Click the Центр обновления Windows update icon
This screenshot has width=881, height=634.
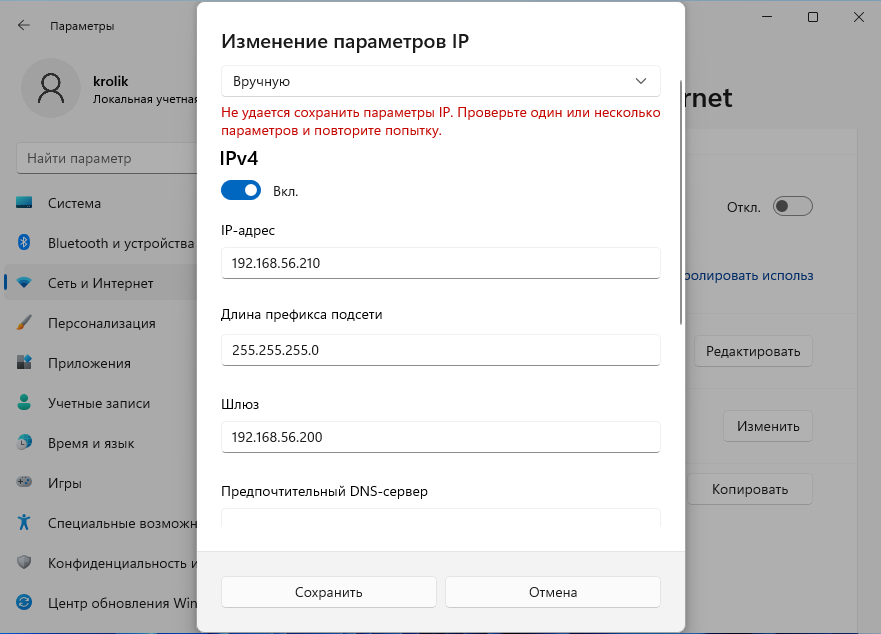[x=24, y=603]
